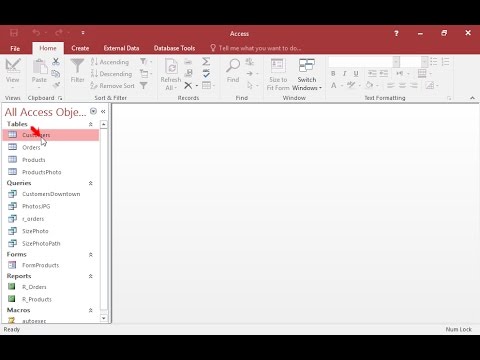Click the Replace icon in Find group
Image resolution: width=480 pixels, height=360 pixels.
pos(249,62)
